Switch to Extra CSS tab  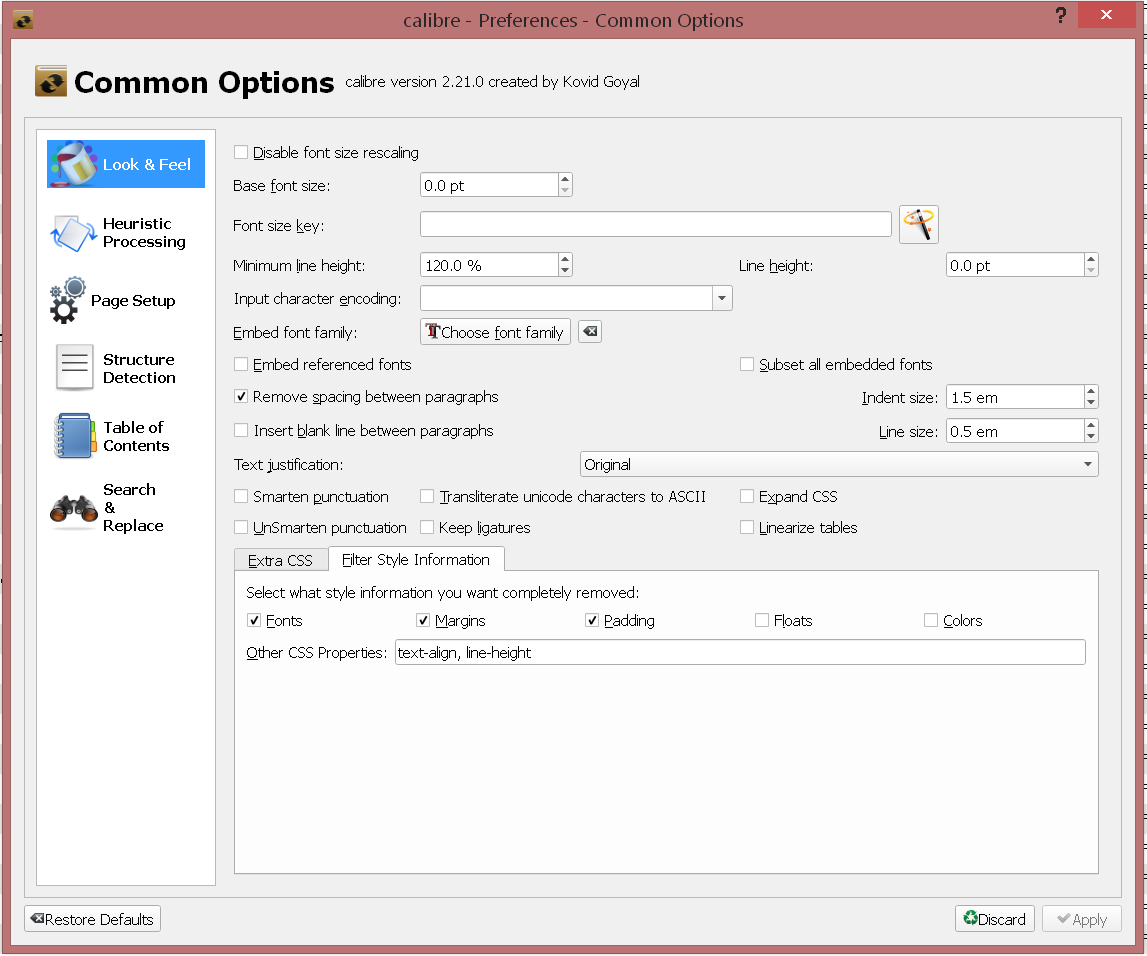click(280, 560)
